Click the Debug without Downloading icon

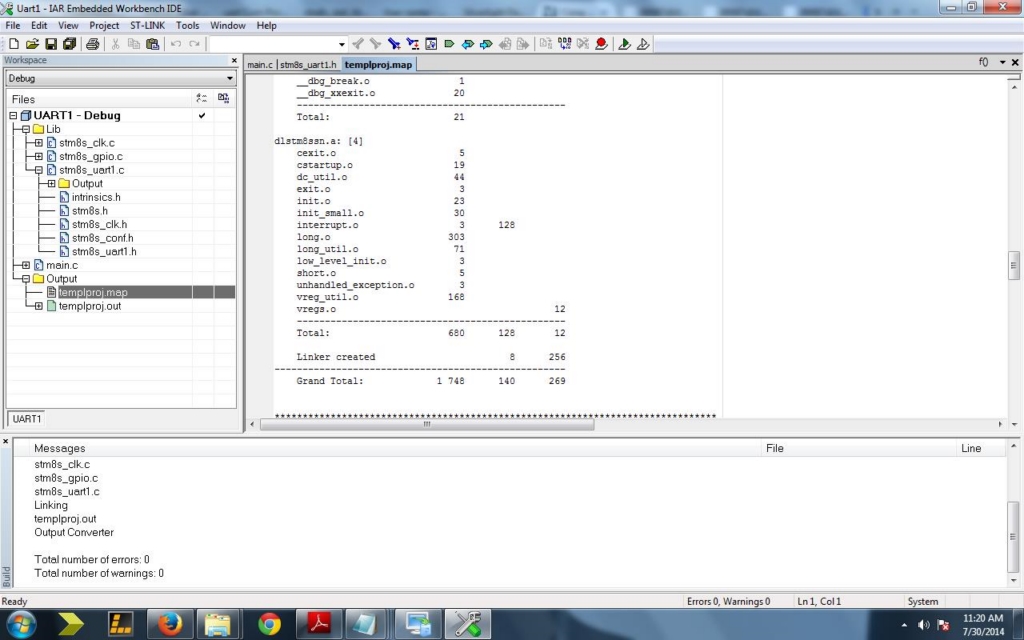tap(643, 44)
